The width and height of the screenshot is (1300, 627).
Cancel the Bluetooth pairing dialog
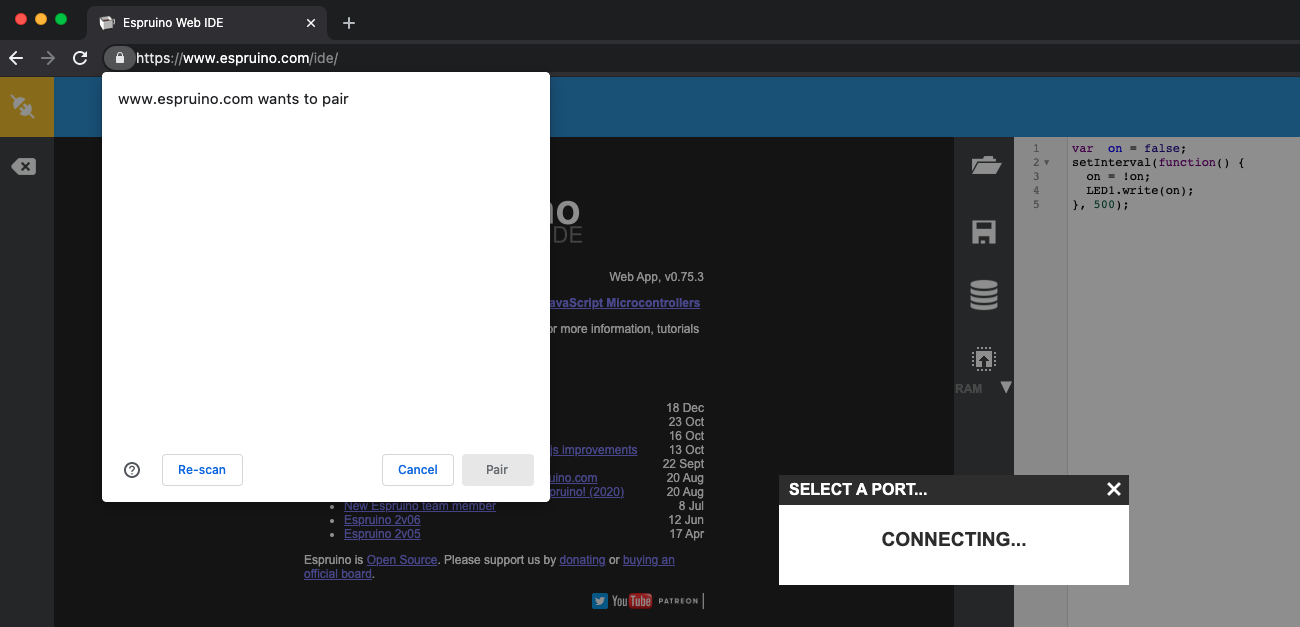tap(418, 470)
